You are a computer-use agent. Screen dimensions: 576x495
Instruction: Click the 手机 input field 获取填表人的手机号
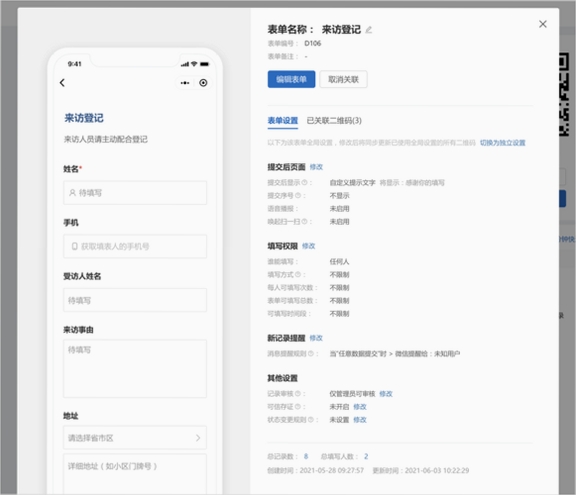[135, 246]
